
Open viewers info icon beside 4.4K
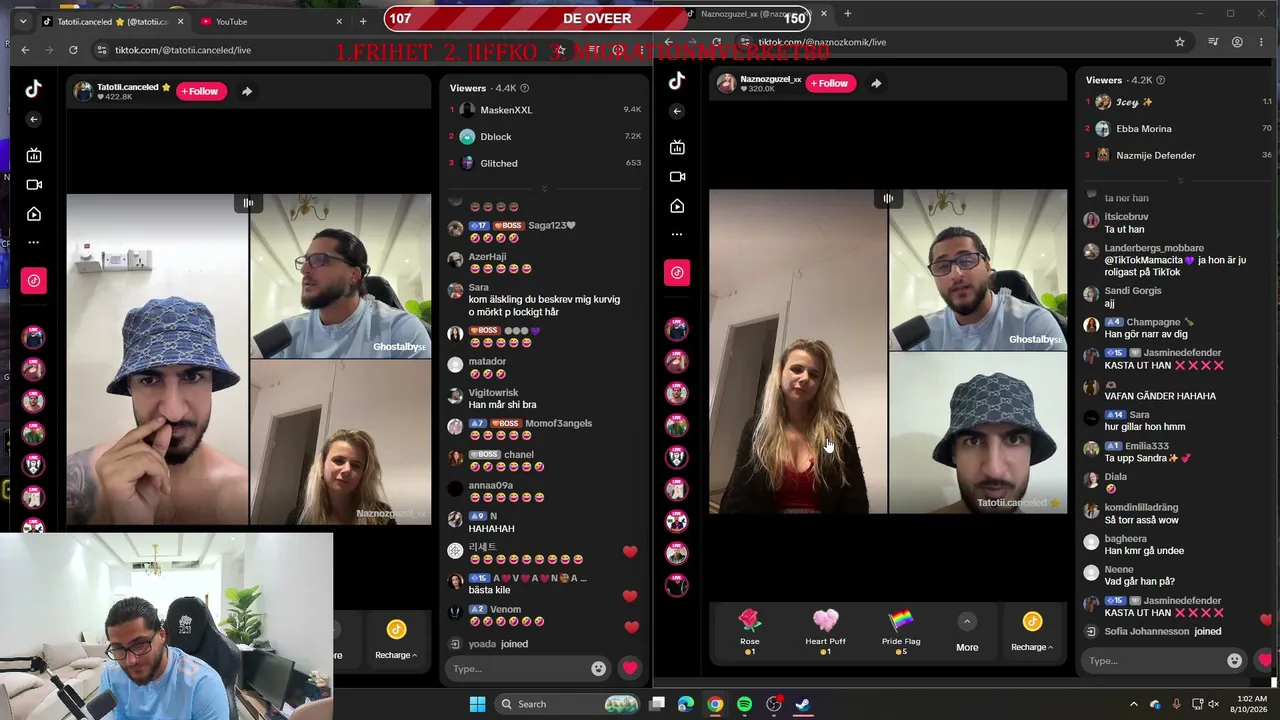(x=525, y=88)
